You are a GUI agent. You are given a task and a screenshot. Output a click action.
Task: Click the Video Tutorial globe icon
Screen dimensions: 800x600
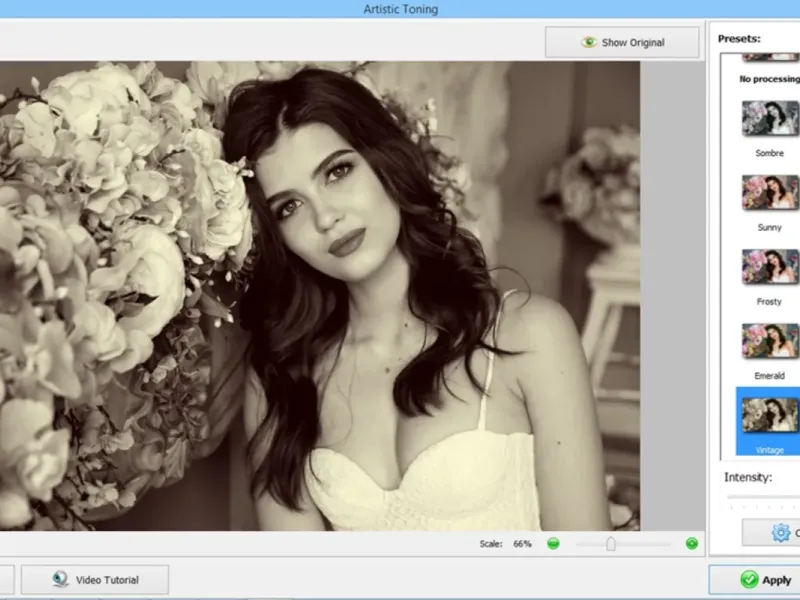pos(61,580)
